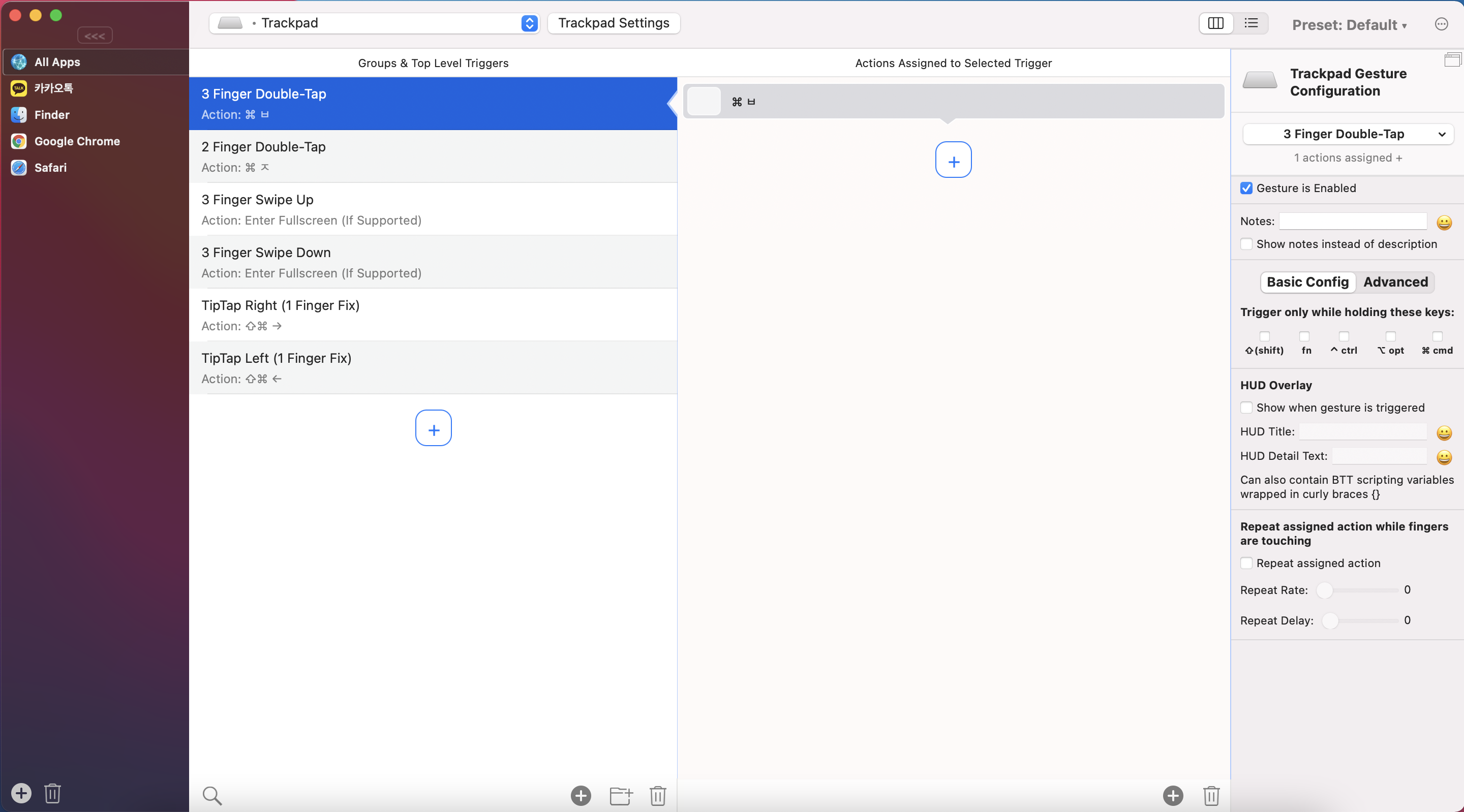Screen dimensions: 1464x812
Task: Select TipTap Left (1 Finger Fix) trigger
Action: pos(433,368)
